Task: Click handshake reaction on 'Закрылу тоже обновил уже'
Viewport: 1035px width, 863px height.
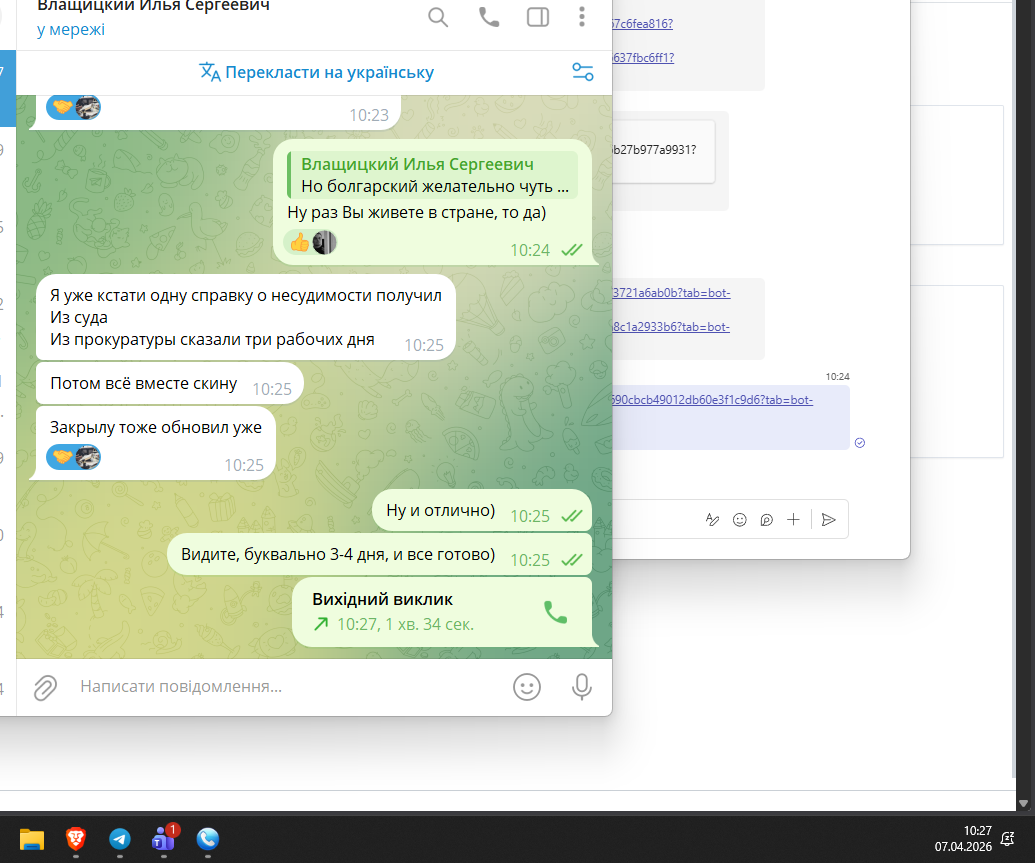Action: (x=73, y=457)
